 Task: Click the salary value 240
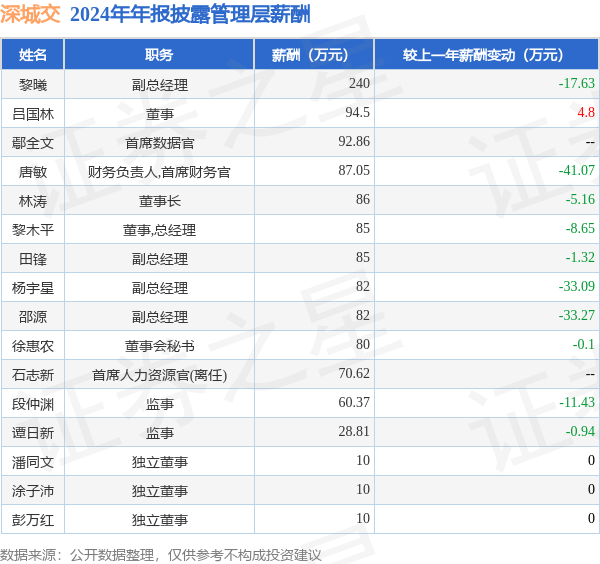(359, 83)
